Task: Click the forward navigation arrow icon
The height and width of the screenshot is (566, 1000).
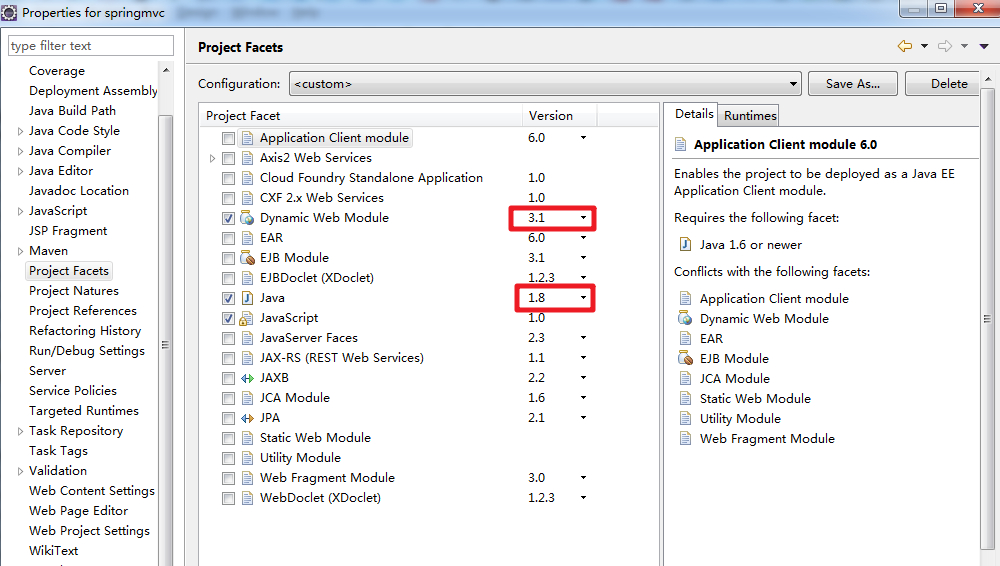Action: click(x=945, y=46)
